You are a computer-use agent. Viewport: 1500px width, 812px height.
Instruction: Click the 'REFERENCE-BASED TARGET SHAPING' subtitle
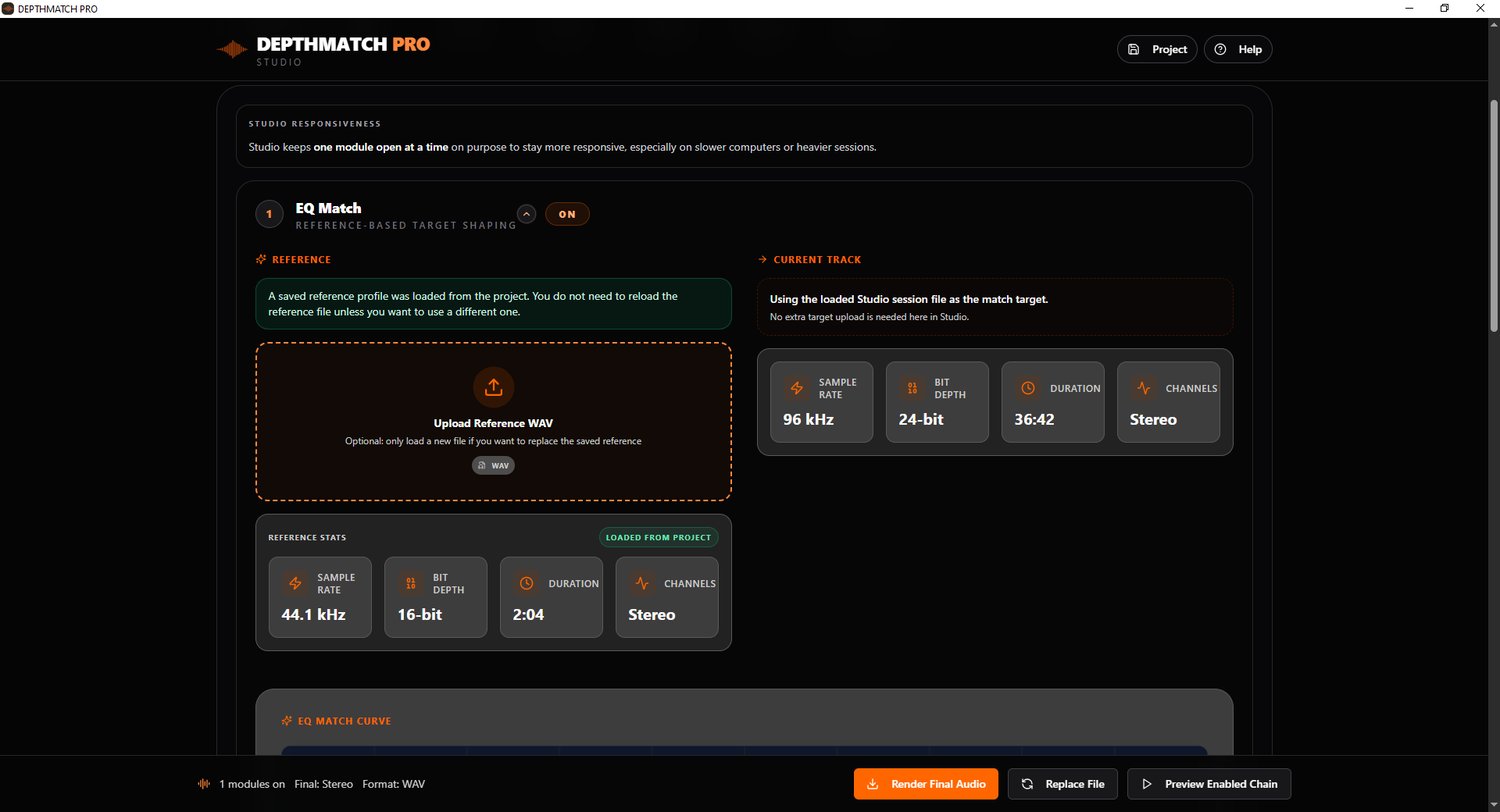click(406, 226)
